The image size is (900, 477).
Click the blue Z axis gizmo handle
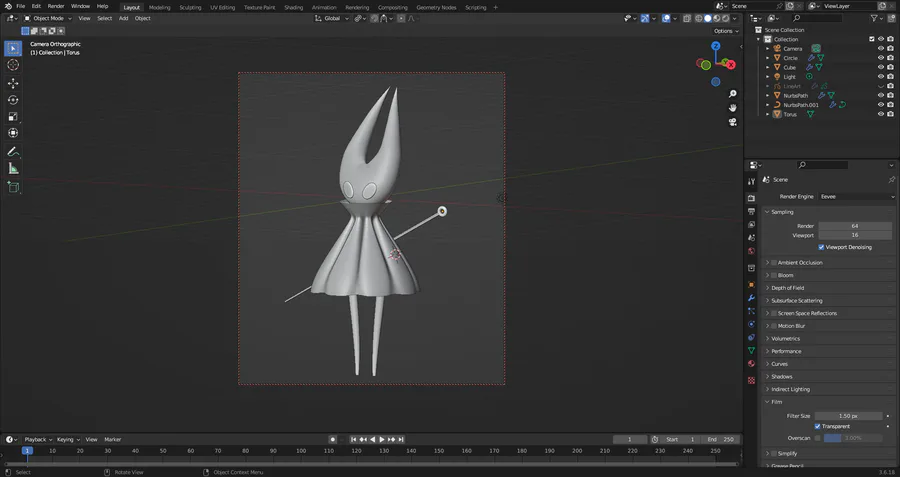pos(716,45)
